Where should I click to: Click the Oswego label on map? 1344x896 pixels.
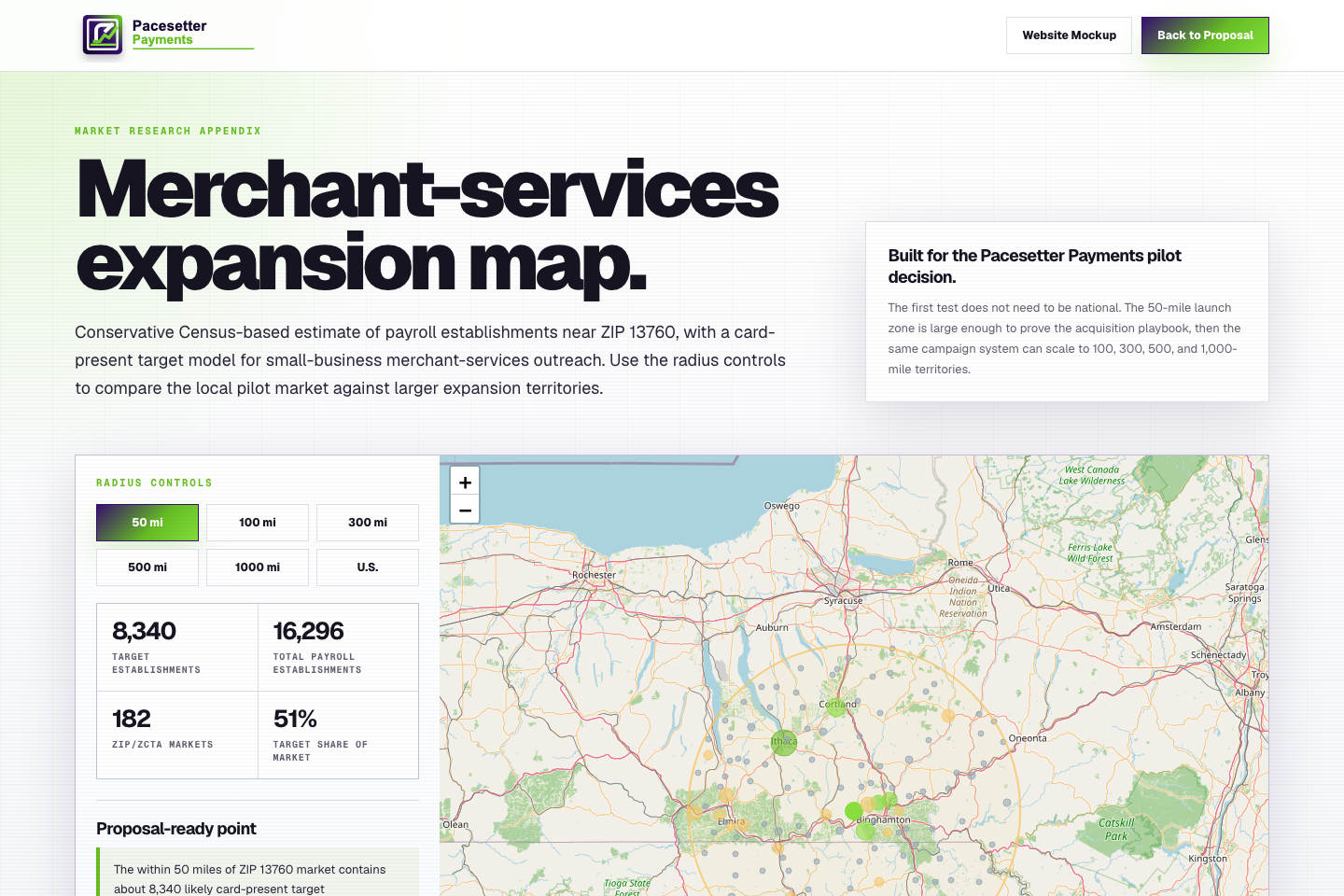(782, 506)
